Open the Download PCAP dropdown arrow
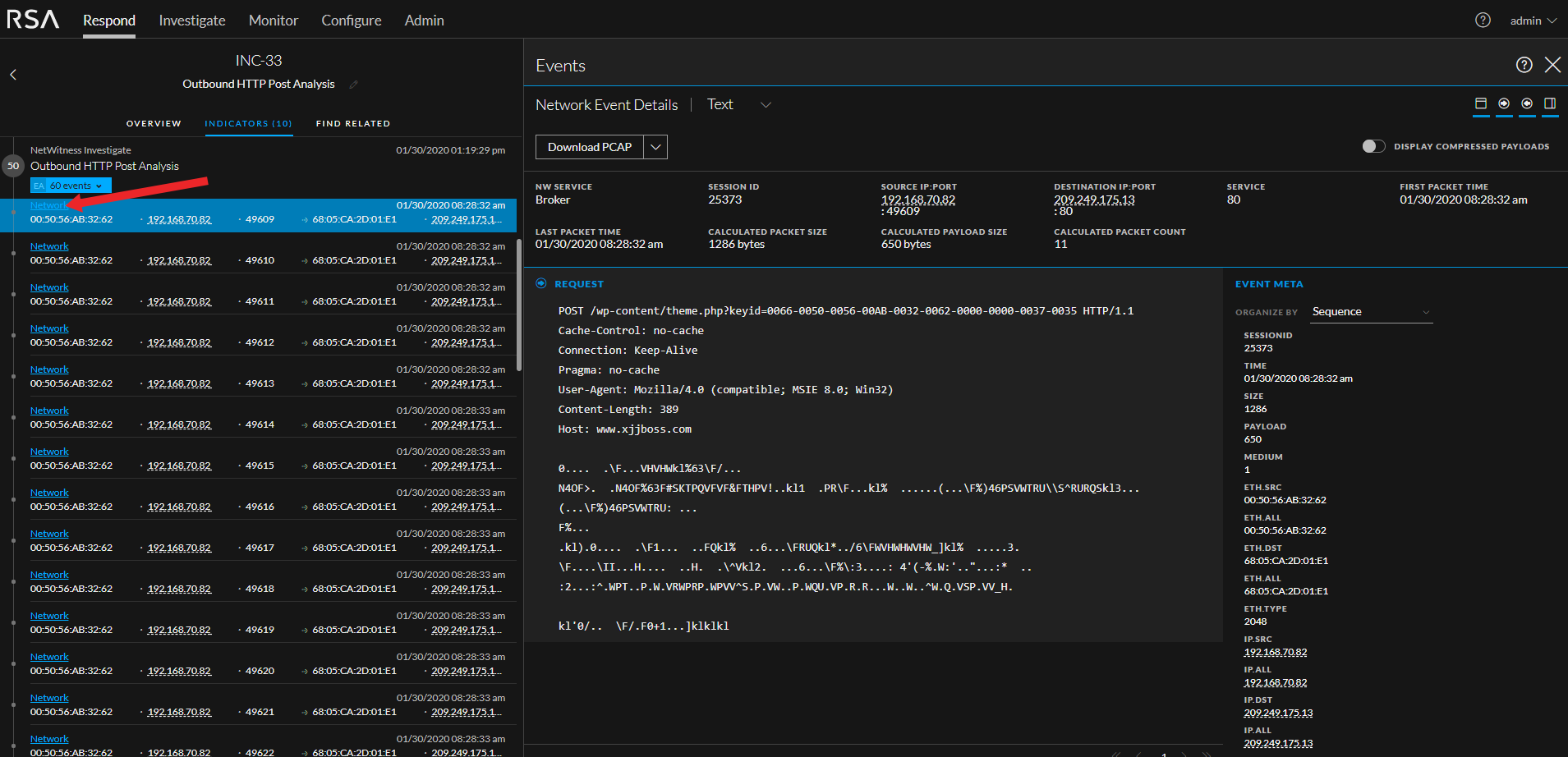The width and height of the screenshot is (1568, 757). pos(655,147)
